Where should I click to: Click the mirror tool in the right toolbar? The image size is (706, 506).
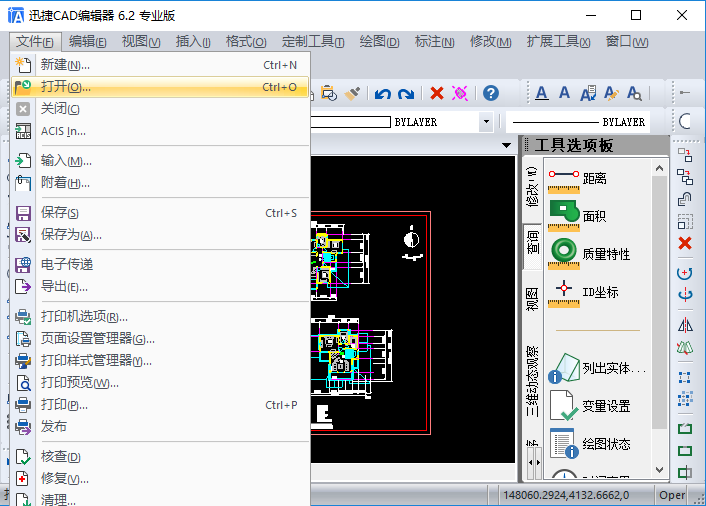point(685,324)
